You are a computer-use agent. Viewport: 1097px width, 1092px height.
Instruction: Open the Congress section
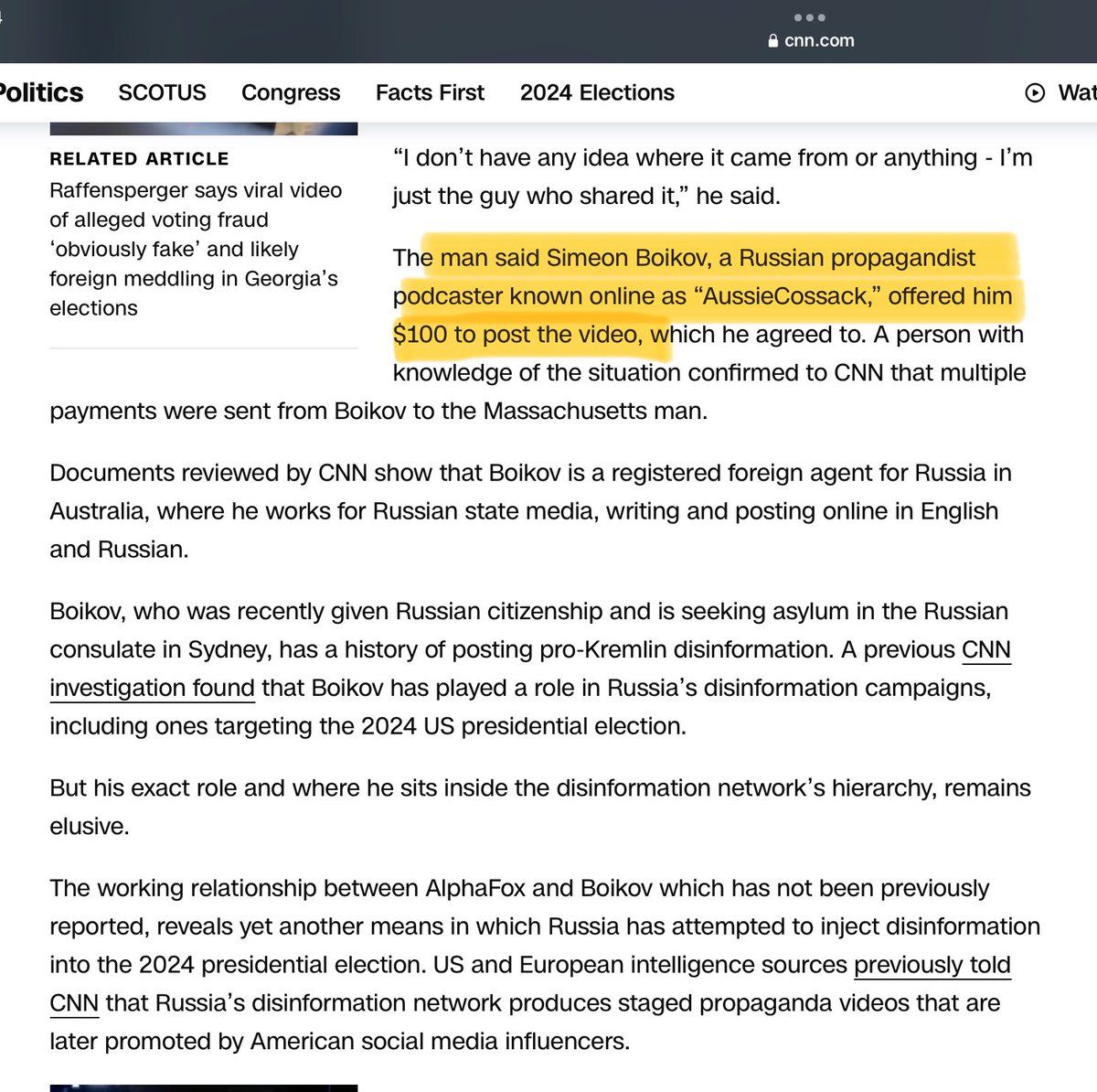[291, 92]
